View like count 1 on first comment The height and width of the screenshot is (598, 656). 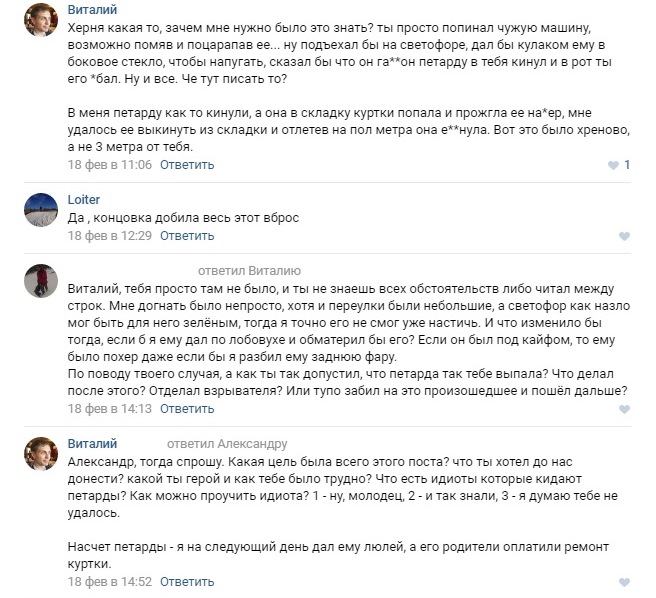tap(627, 165)
